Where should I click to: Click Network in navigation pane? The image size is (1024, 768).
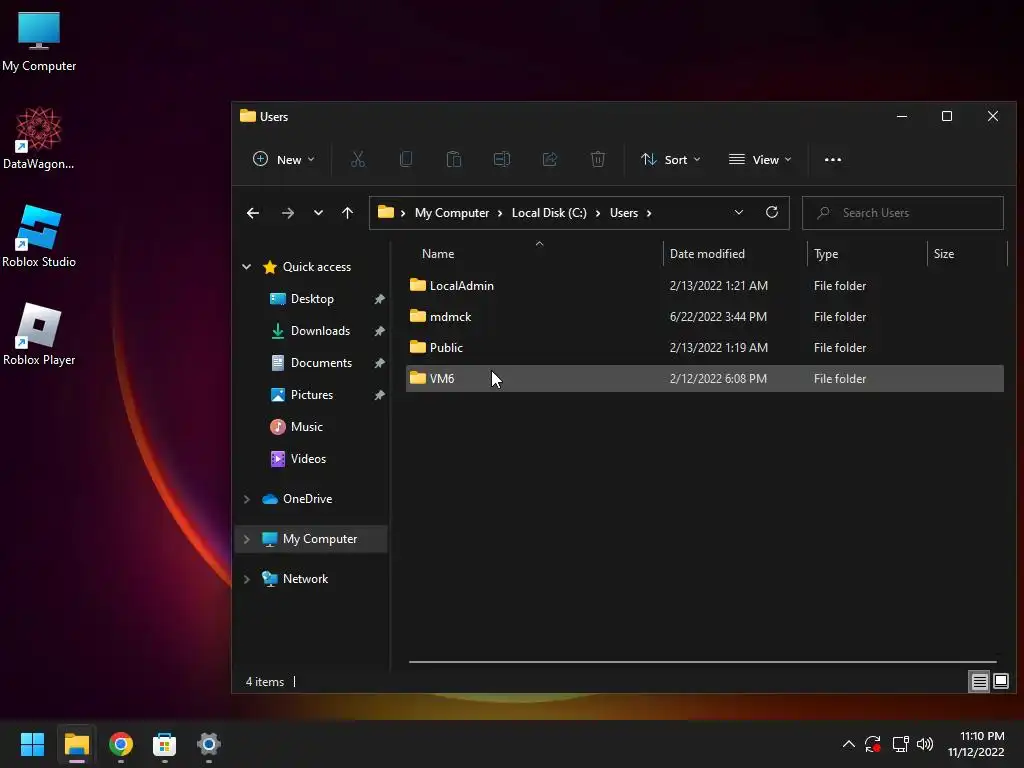pos(305,579)
